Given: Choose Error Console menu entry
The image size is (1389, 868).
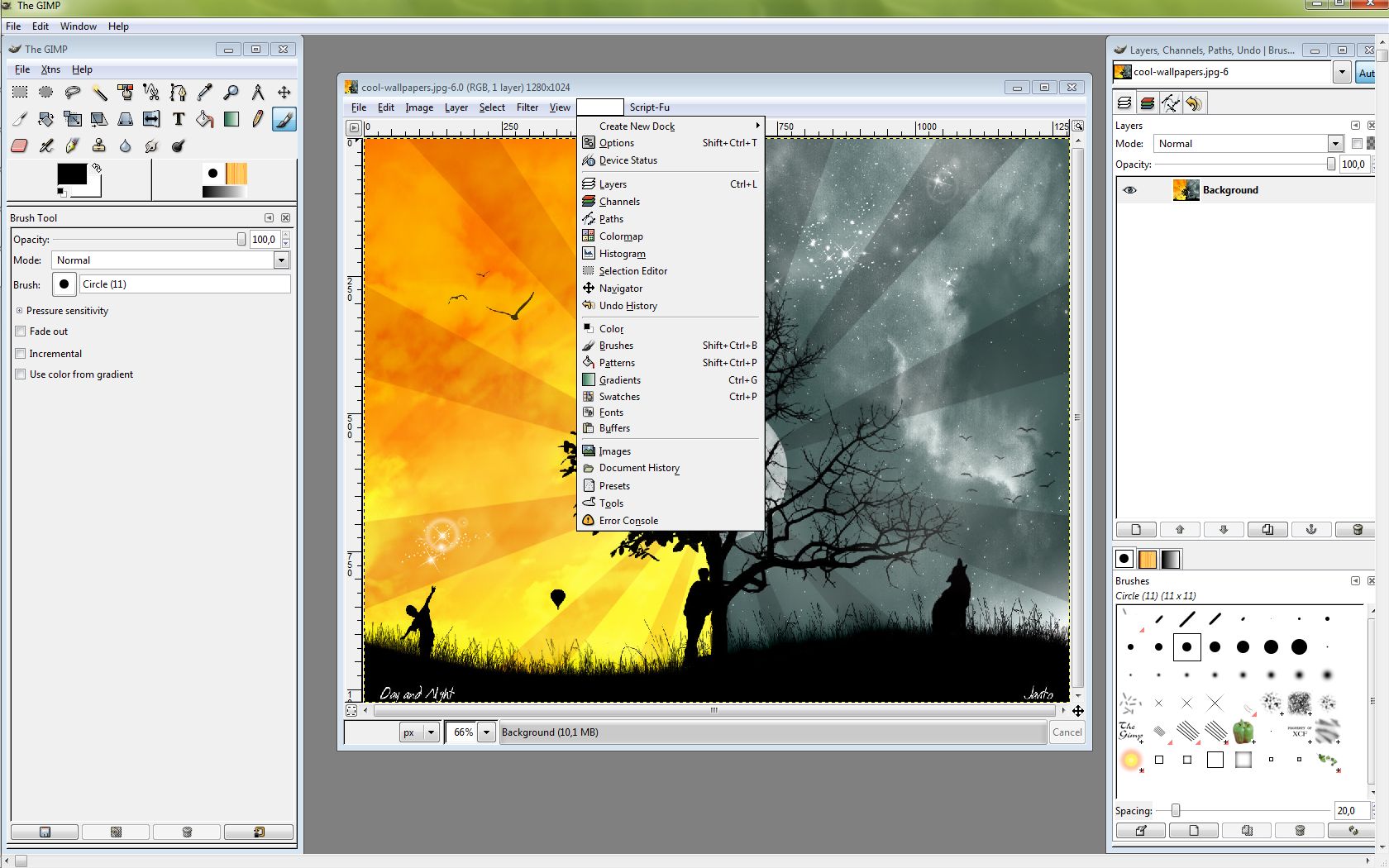Looking at the screenshot, I should [671, 521].
